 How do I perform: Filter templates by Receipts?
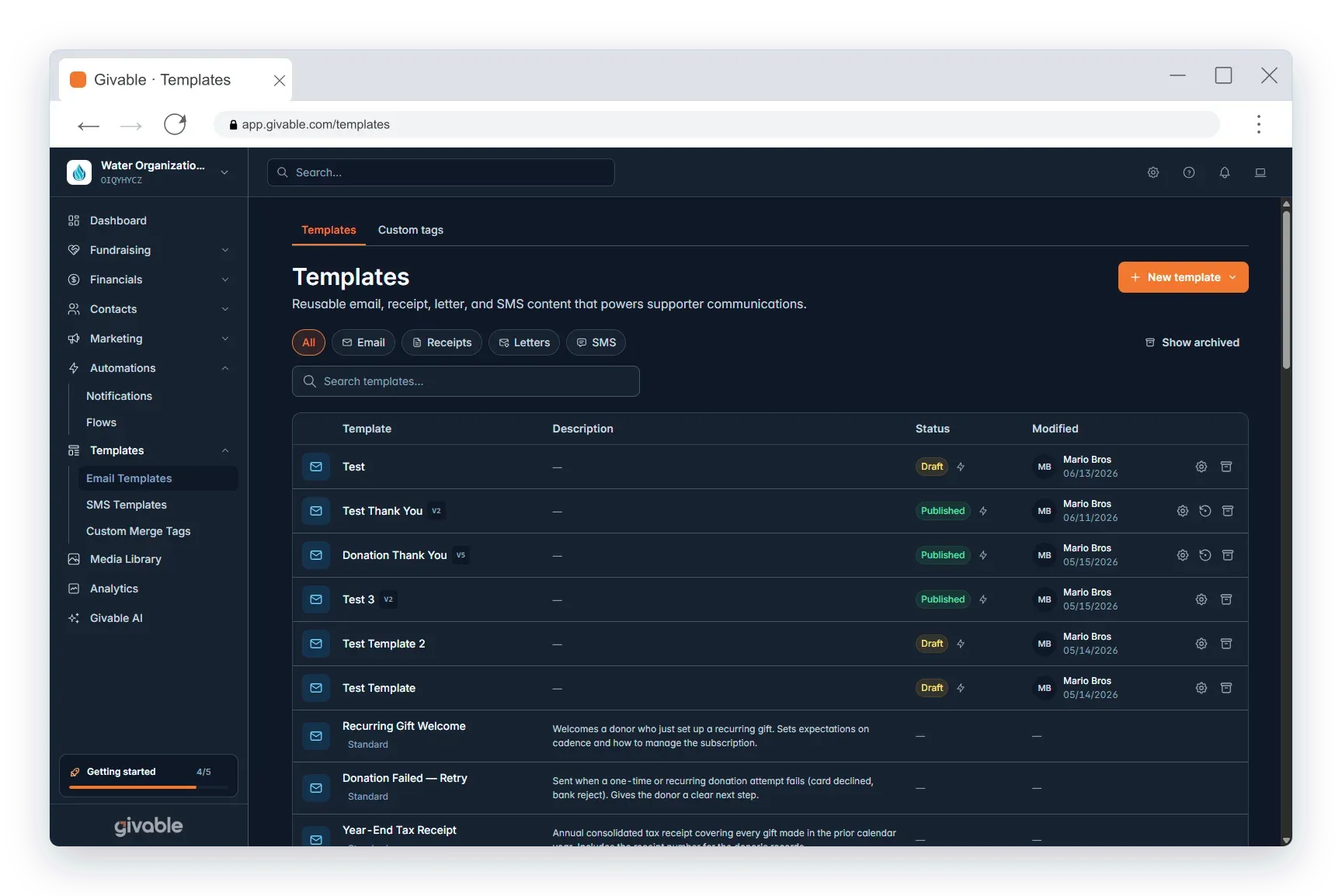pos(442,342)
